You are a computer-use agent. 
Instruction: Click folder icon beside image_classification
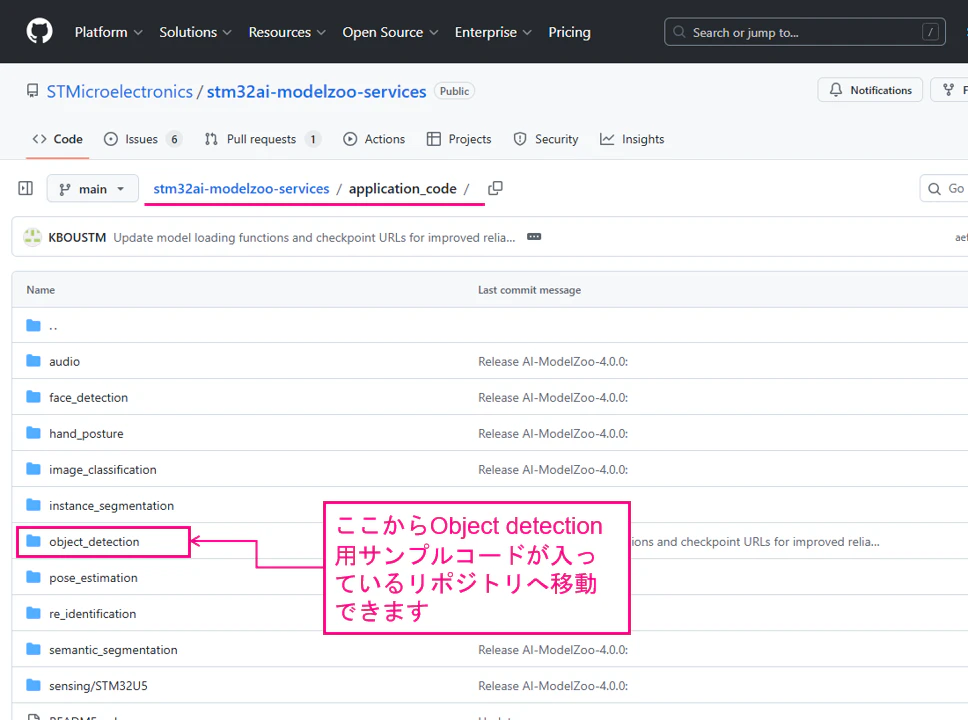pyautogui.click(x=33, y=469)
